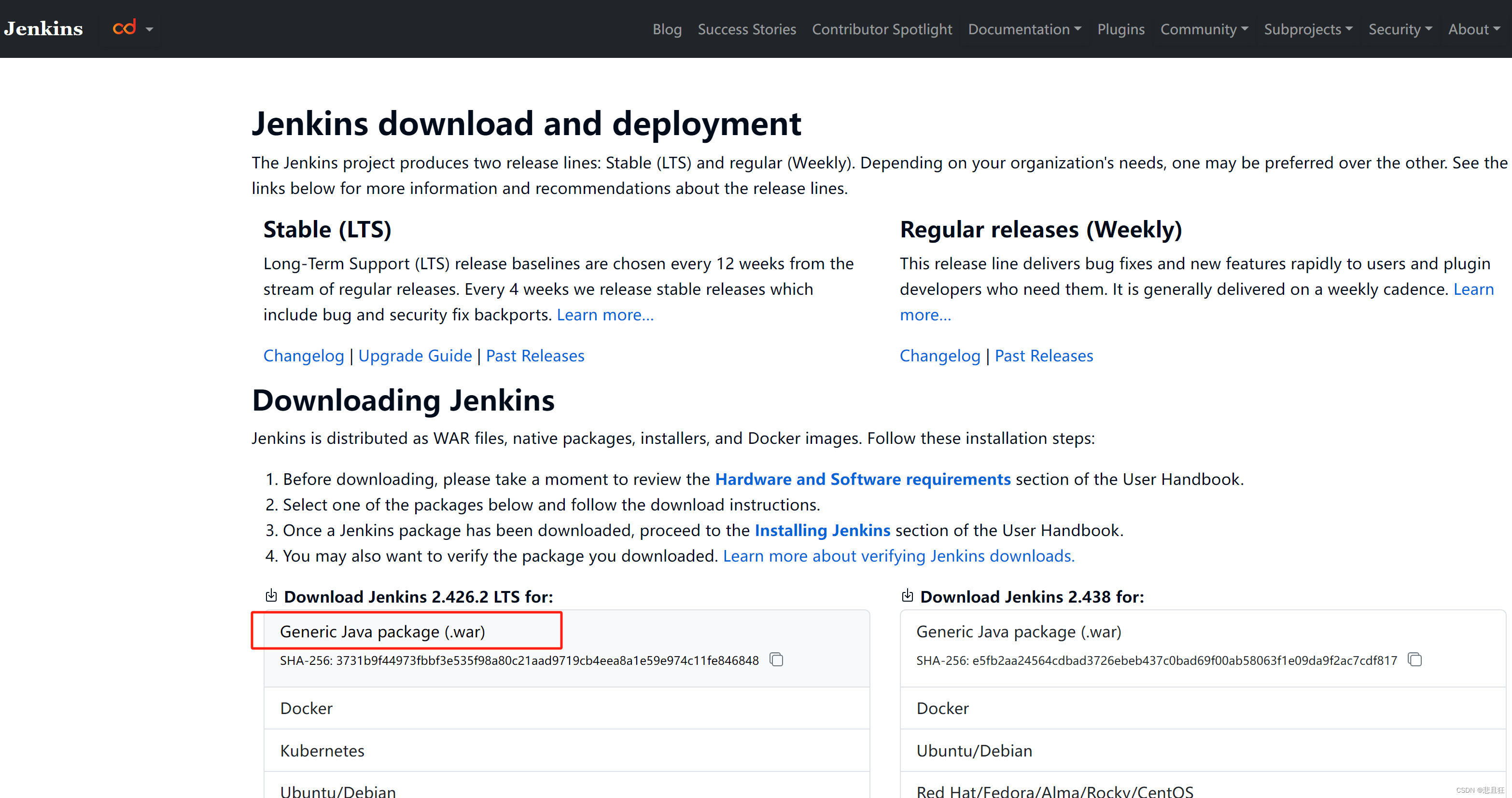The width and height of the screenshot is (1512, 798).
Task: Open Hardware and Software requirements link
Action: point(862,480)
